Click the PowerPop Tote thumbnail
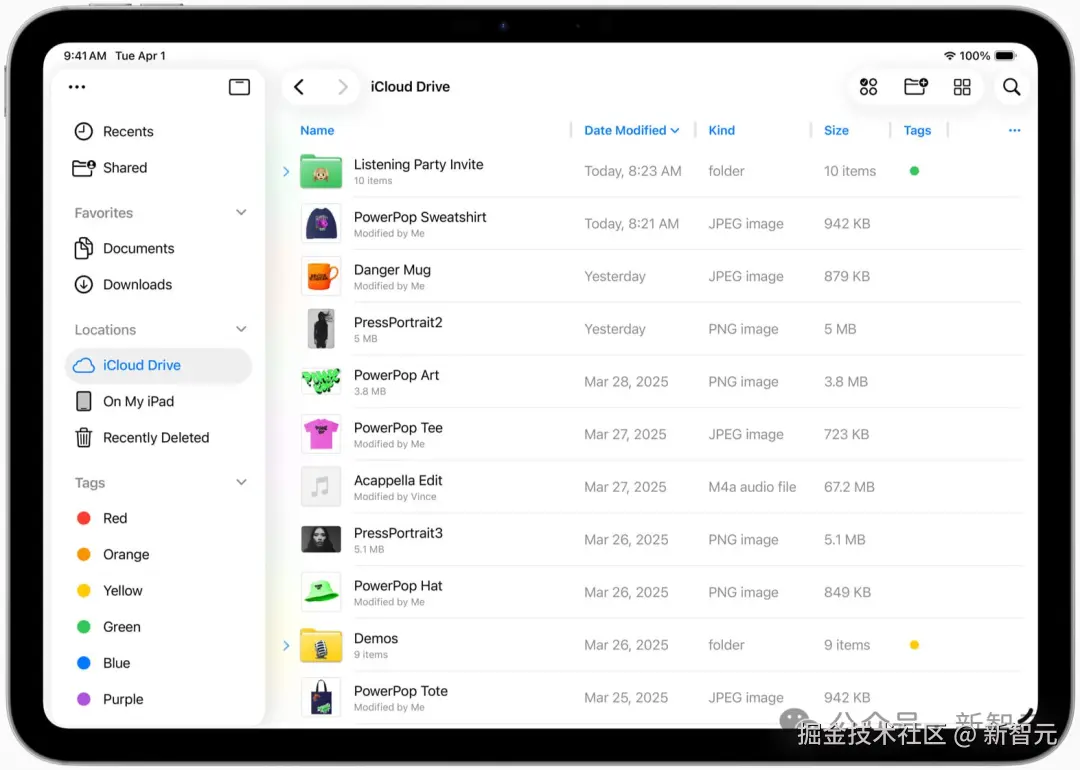The image size is (1080, 770). pos(321,697)
